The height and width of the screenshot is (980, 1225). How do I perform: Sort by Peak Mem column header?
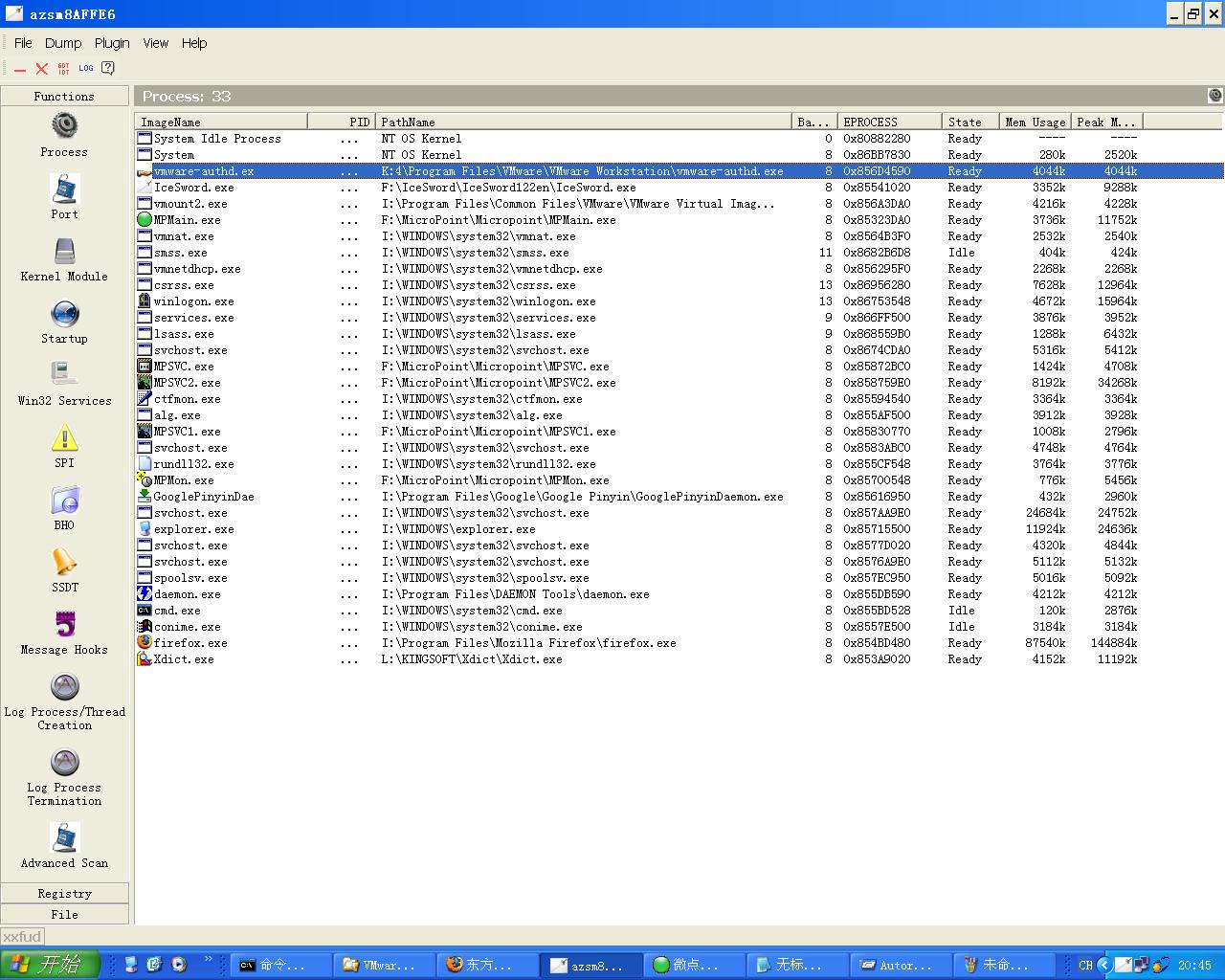1106,122
